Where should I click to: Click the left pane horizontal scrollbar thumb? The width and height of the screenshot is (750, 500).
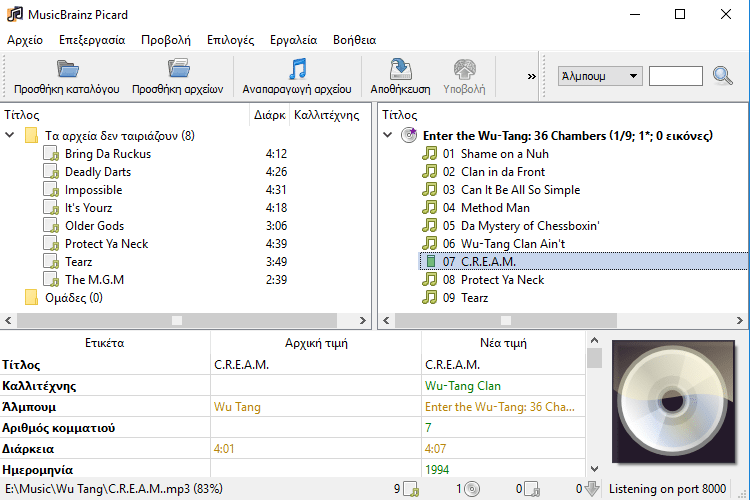[177, 321]
